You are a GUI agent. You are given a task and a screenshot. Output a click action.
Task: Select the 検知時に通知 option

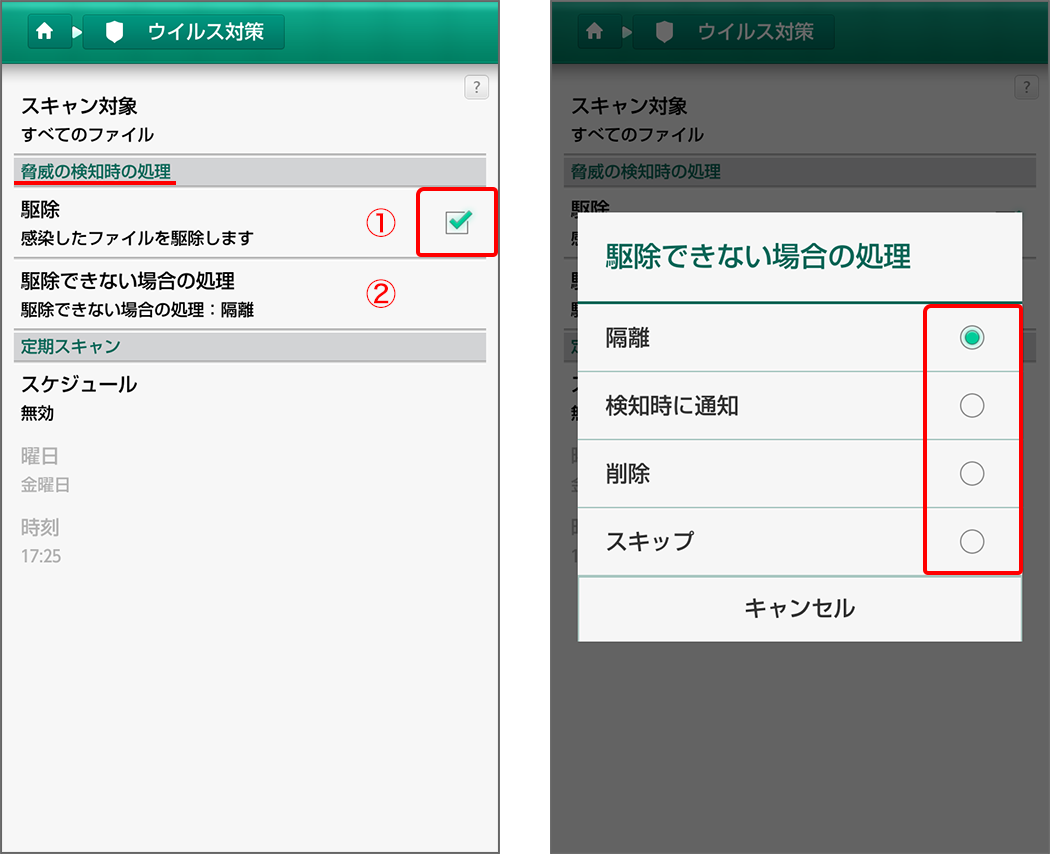click(x=971, y=405)
